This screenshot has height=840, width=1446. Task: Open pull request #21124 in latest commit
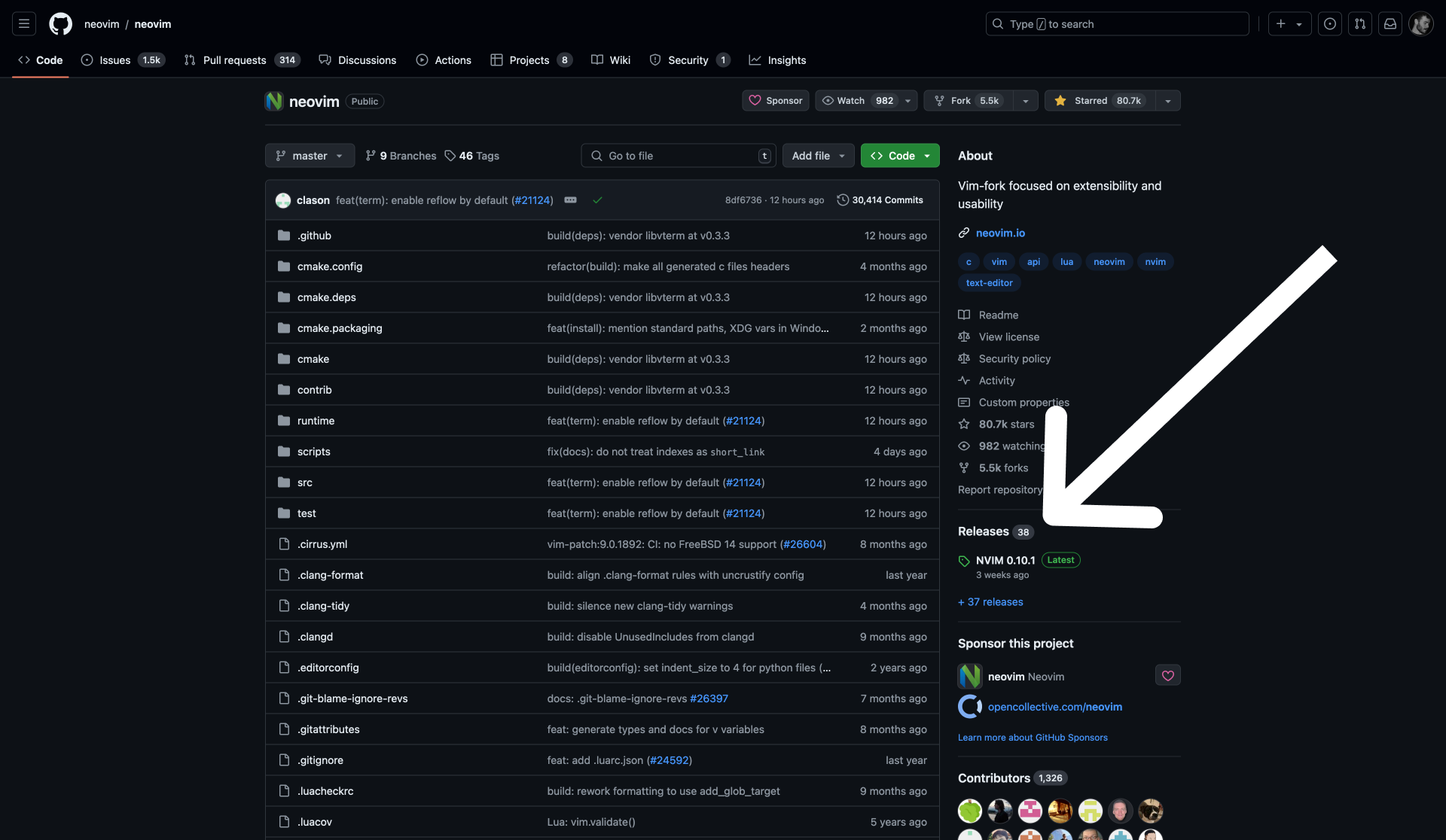click(x=532, y=200)
